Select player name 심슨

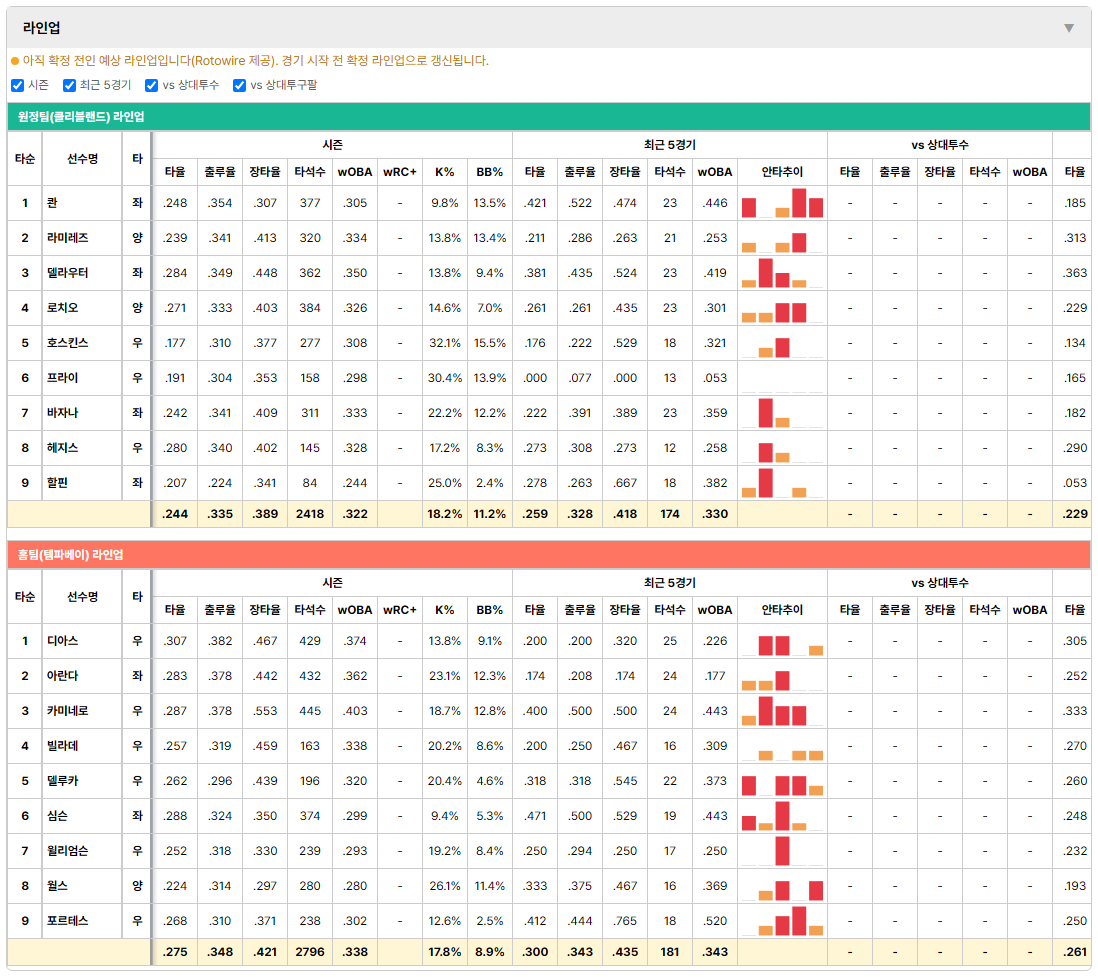click(x=57, y=816)
